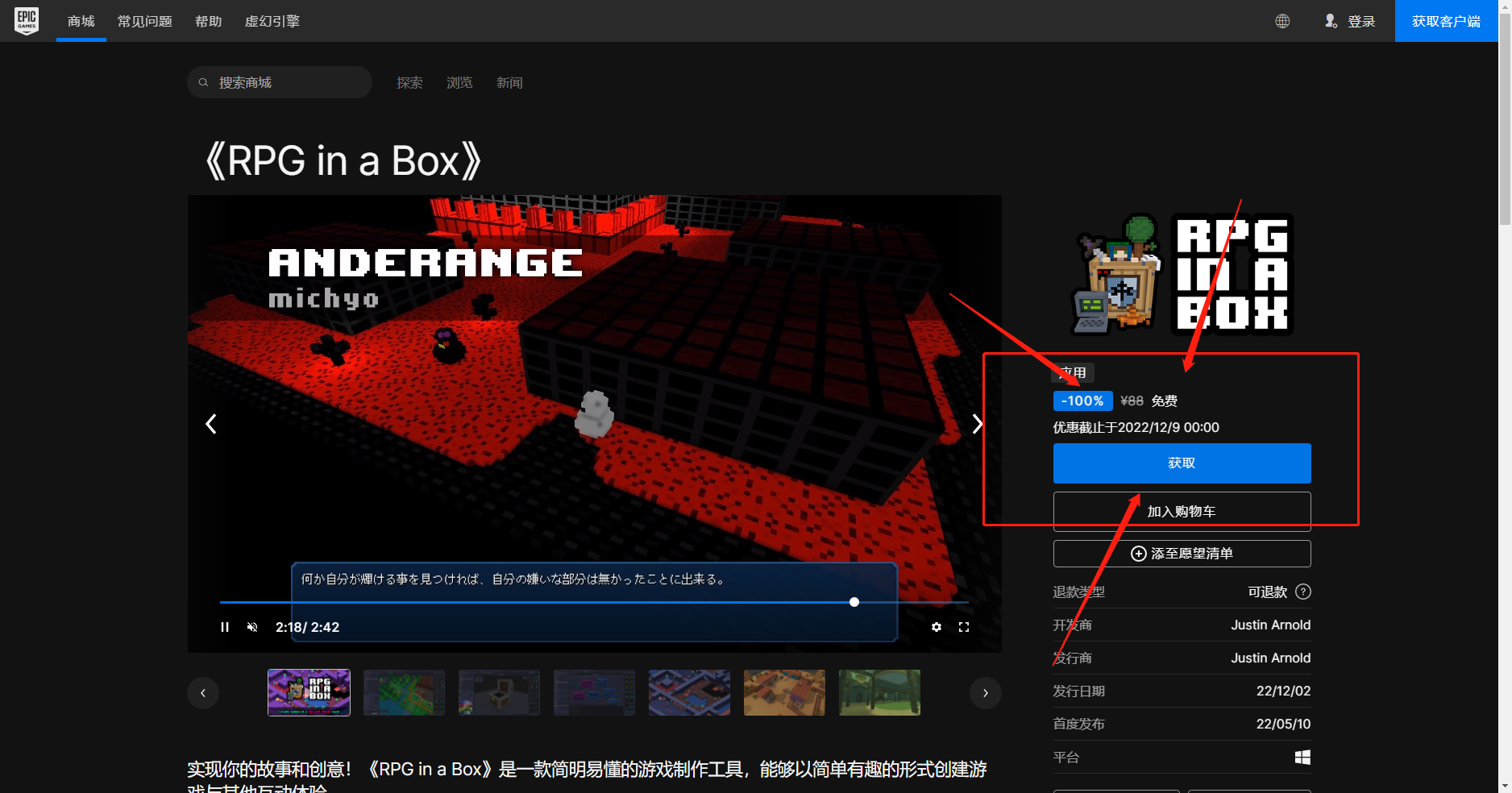Image resolution: width=1512 pixels, height=793 pixels.
Task: Click the refund info question mark icon
Action: pyautogui.click(x=1303, y=592)
